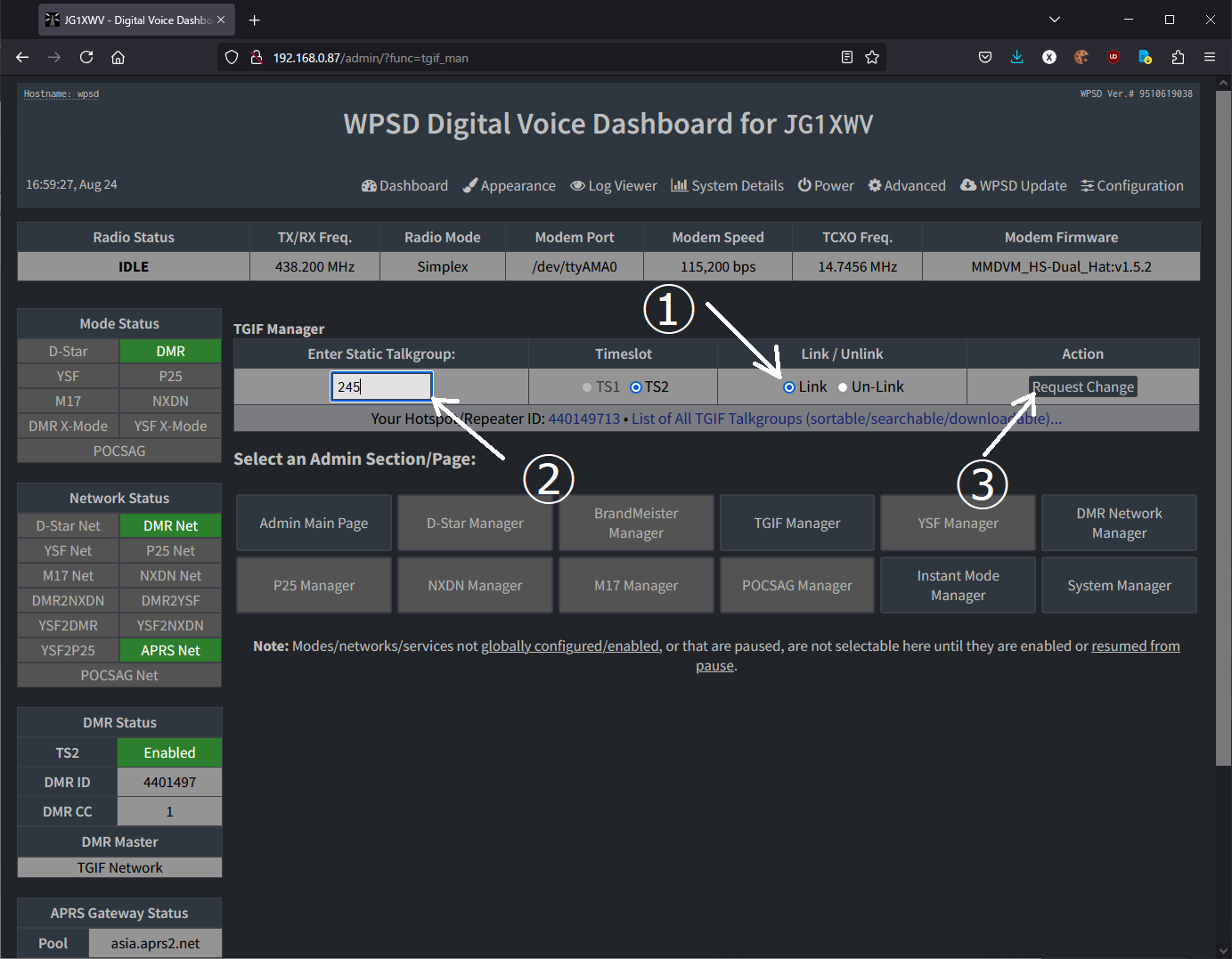This screenshot has height=959, width=1232.
Task: Open the Power menu item
Action: pyautogui.click(x=826, y=185)
